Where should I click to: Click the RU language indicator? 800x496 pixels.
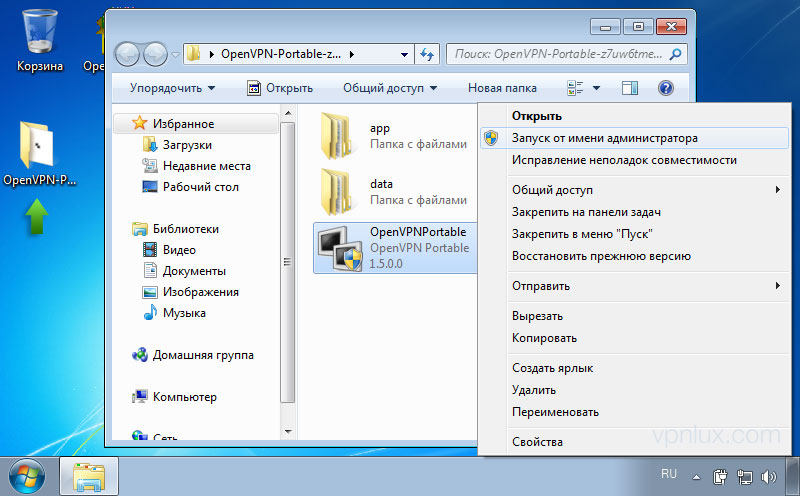tap(668, 474)
